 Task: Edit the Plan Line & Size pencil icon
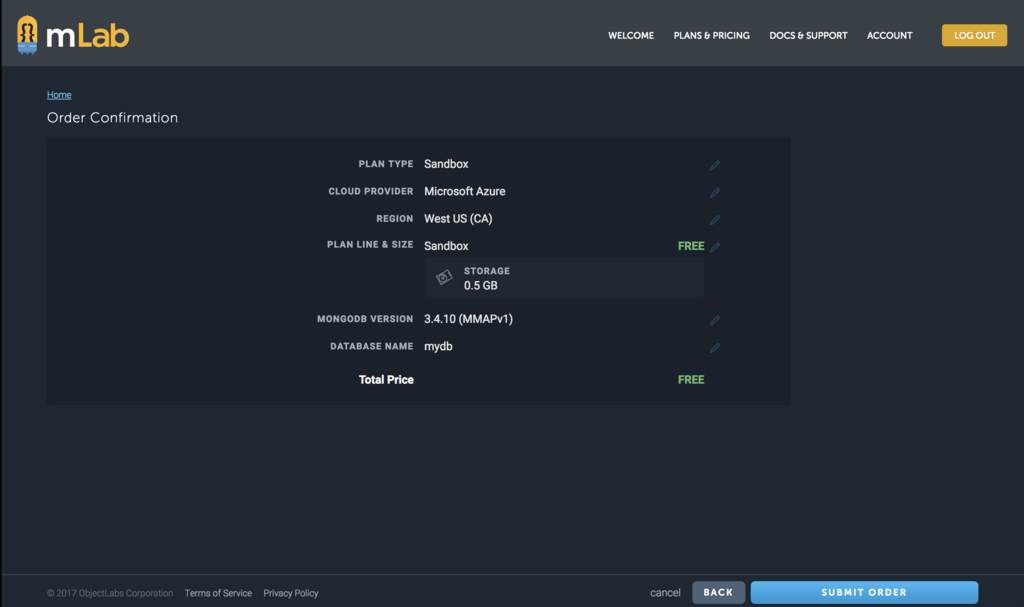pyautogui.click(x=714, y=247)
